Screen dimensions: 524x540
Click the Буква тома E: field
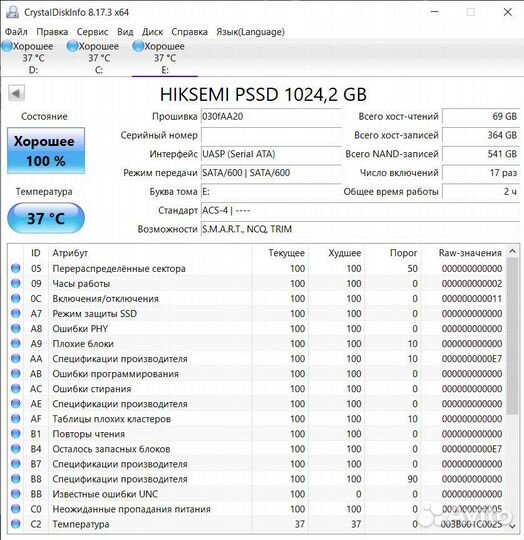click(x=271, y=191)
